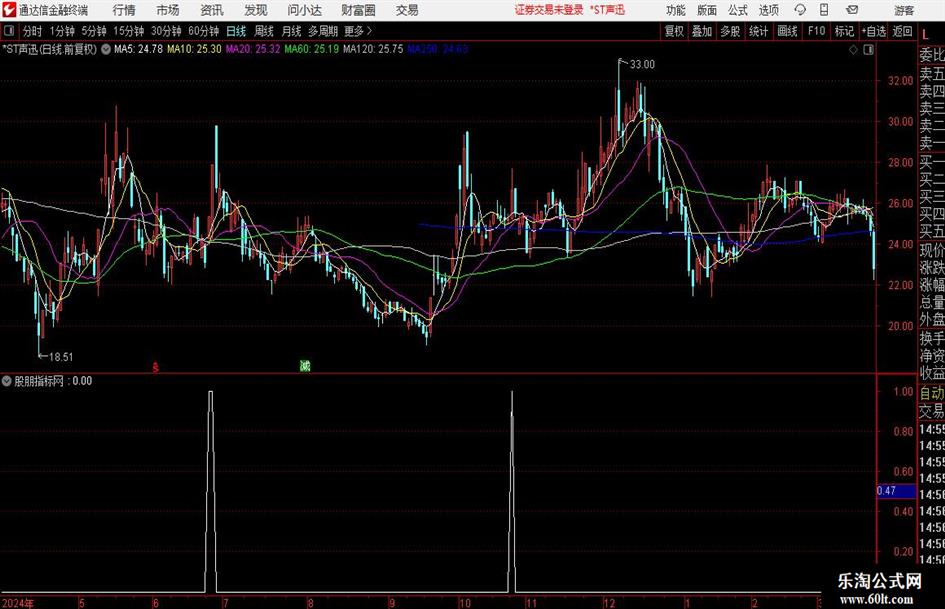Open the 市场 menu
This screenshot has width=945, height=609.
[168, 10]
